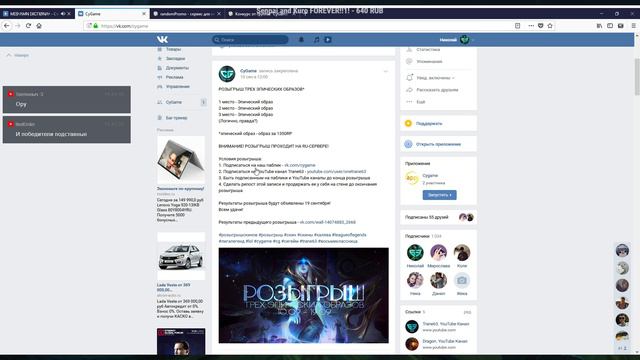
Task: Switch to the randomPromo tab
Action: point(186,14)
